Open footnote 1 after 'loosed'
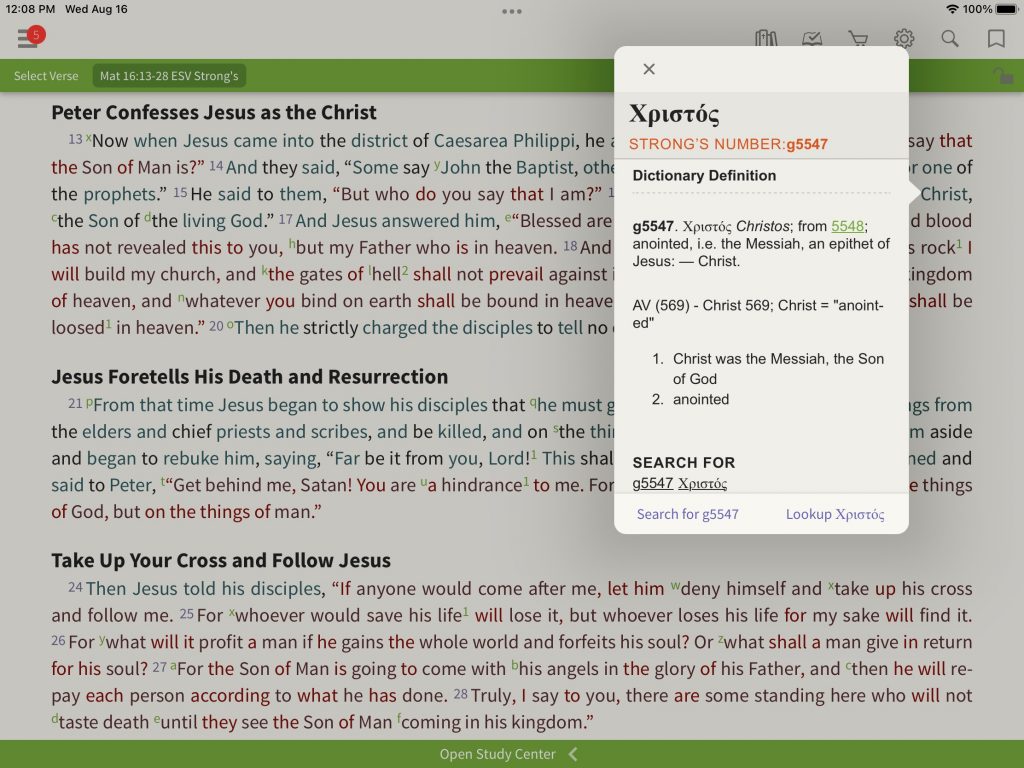 (108, 323)
